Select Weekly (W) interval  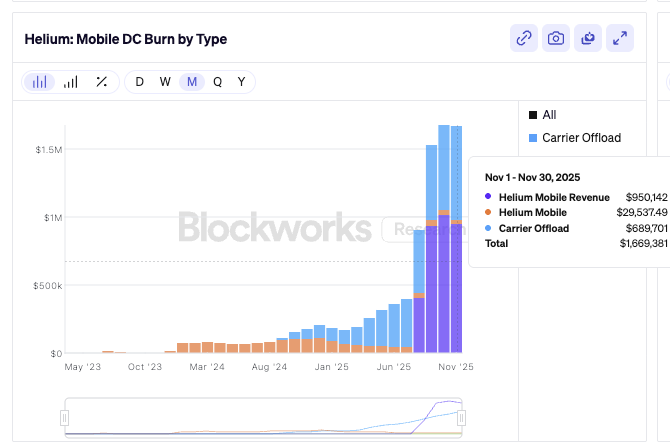coord(165,82)
